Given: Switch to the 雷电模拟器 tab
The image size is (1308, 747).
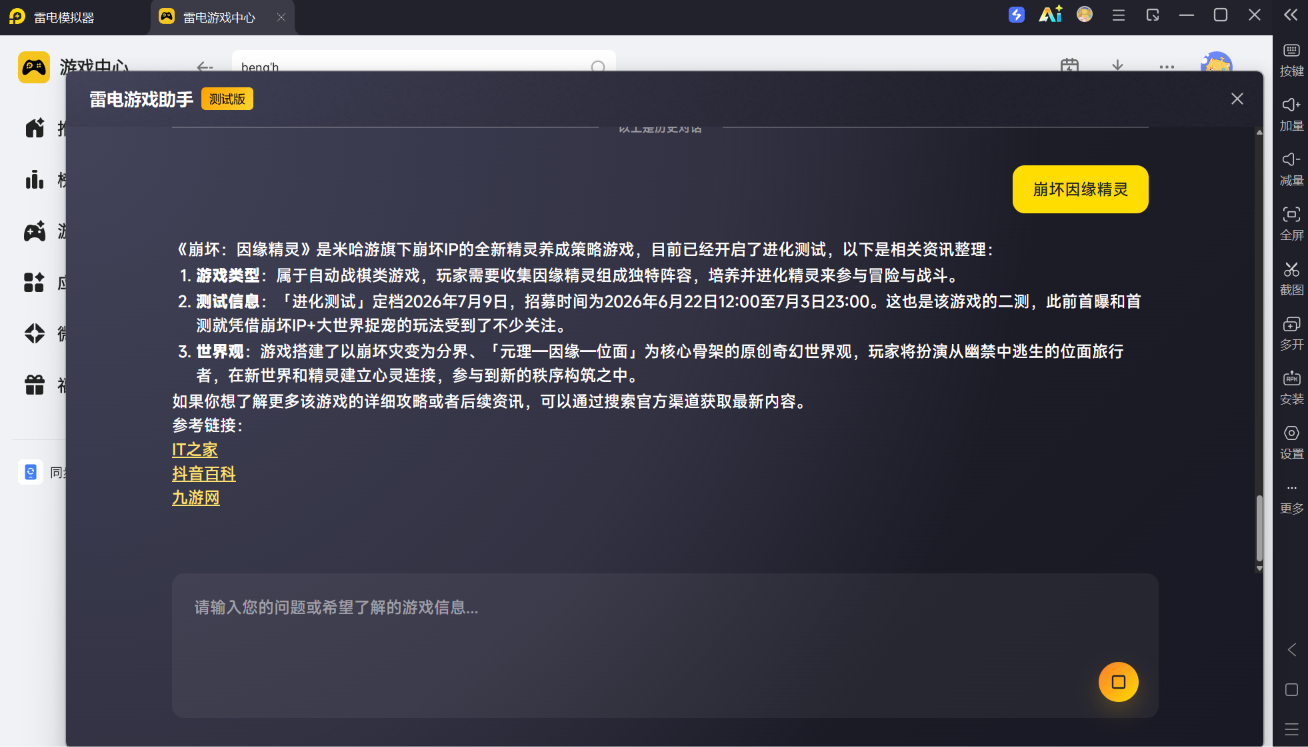Looking at the screenshot, I should (64, 17).
